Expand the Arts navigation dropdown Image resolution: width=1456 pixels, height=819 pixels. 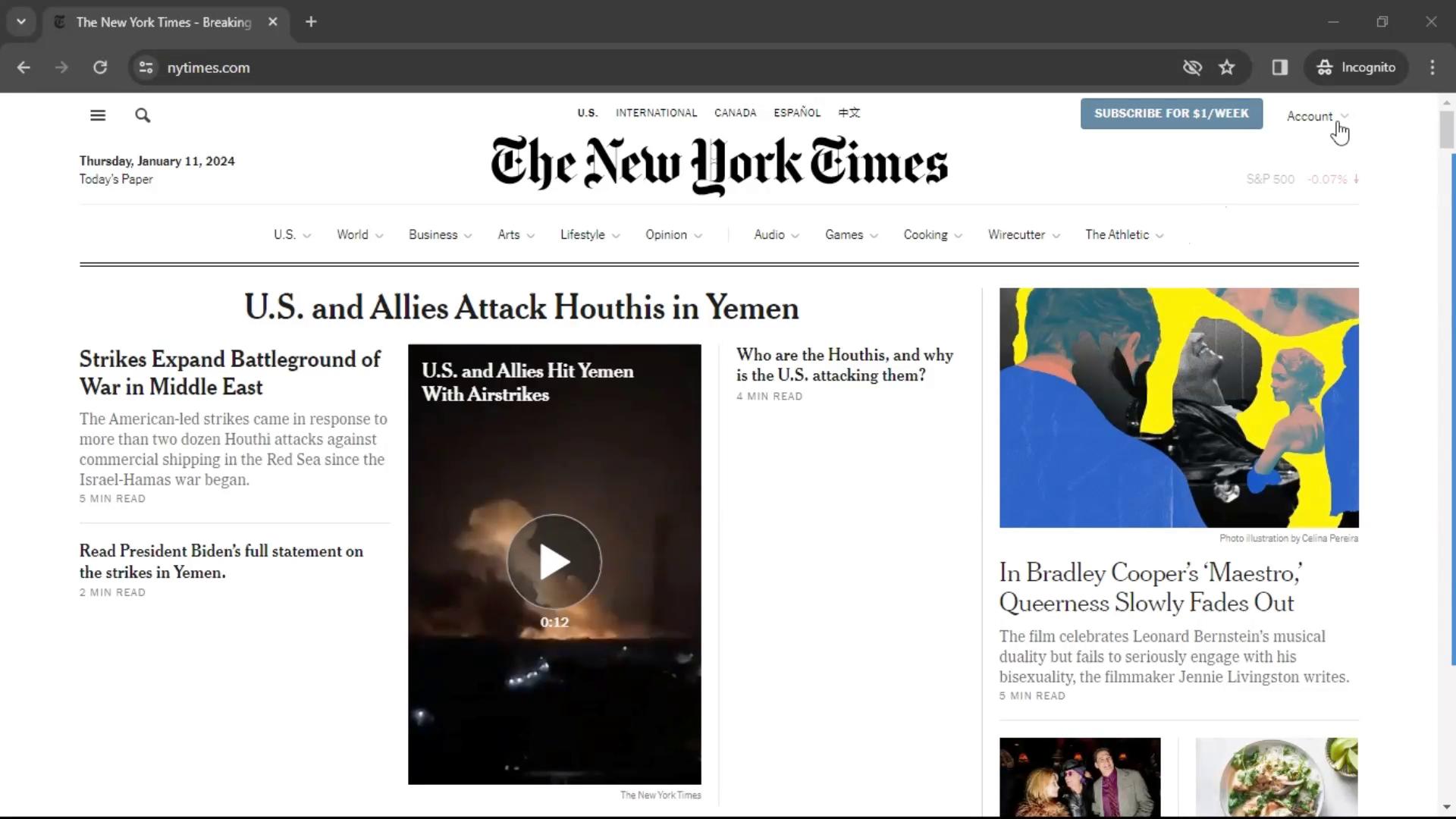pyautogui.click(x=514, y=234)
